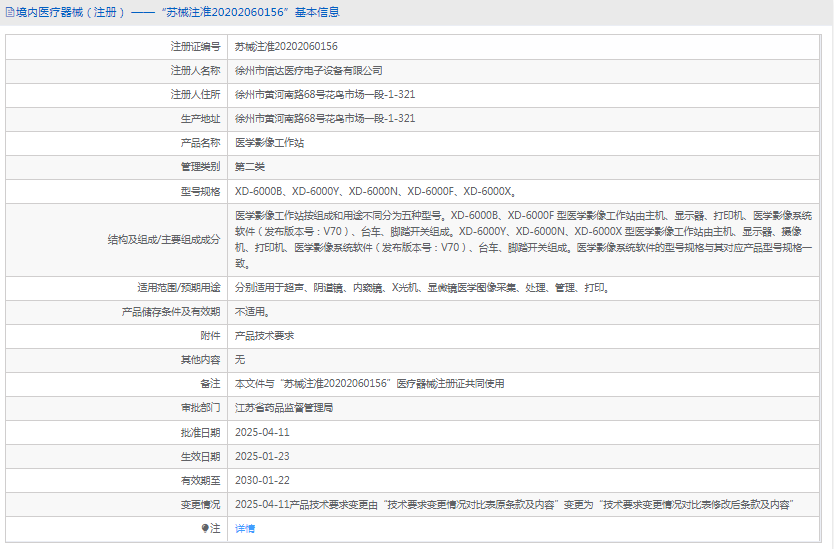Click the bullet icon next to 注
Image resolution: width=834 pixels, height=549 pixels.
205,528
